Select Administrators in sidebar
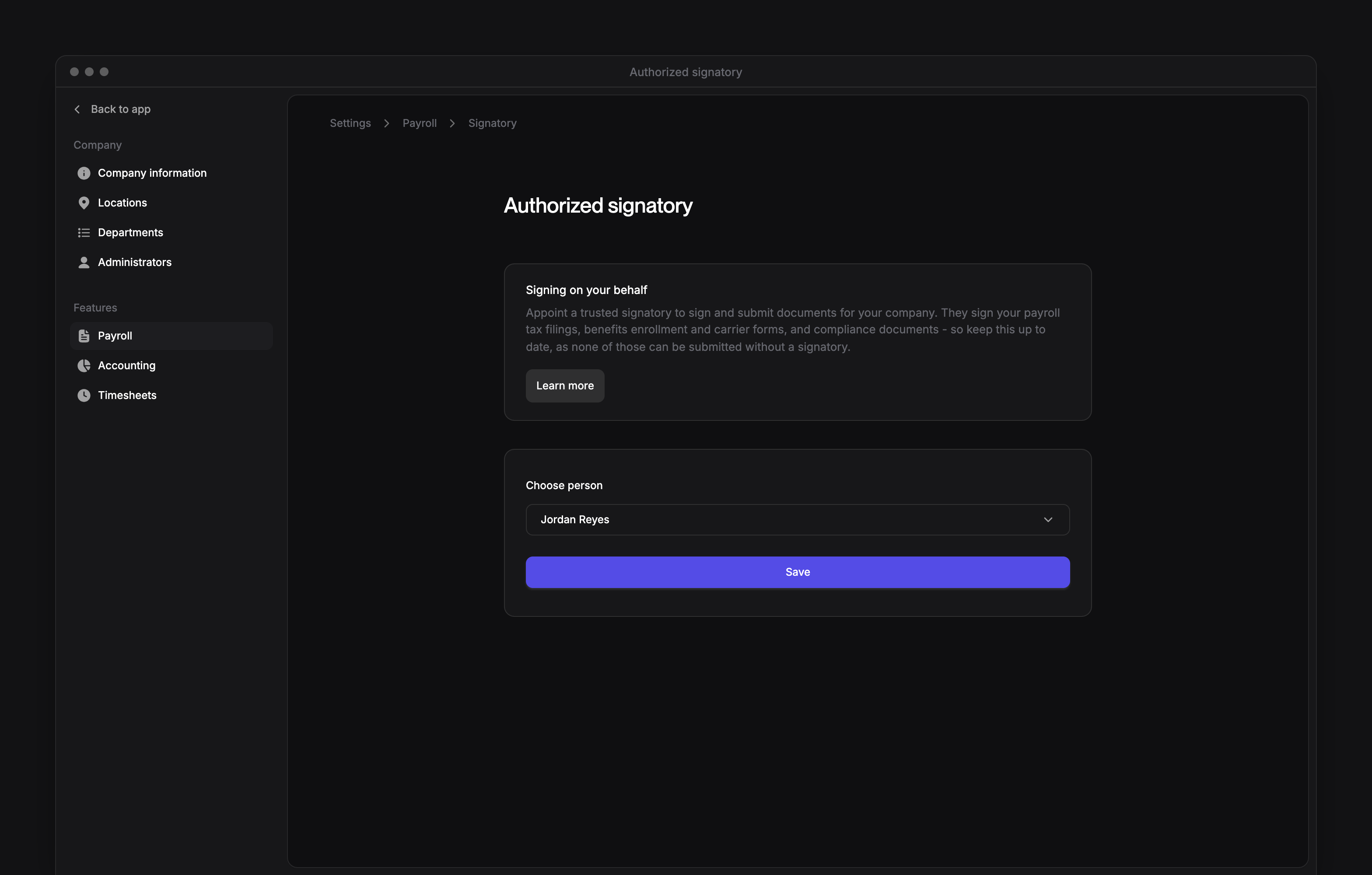This screenshot has width=1372, height=875. [171, 262]
